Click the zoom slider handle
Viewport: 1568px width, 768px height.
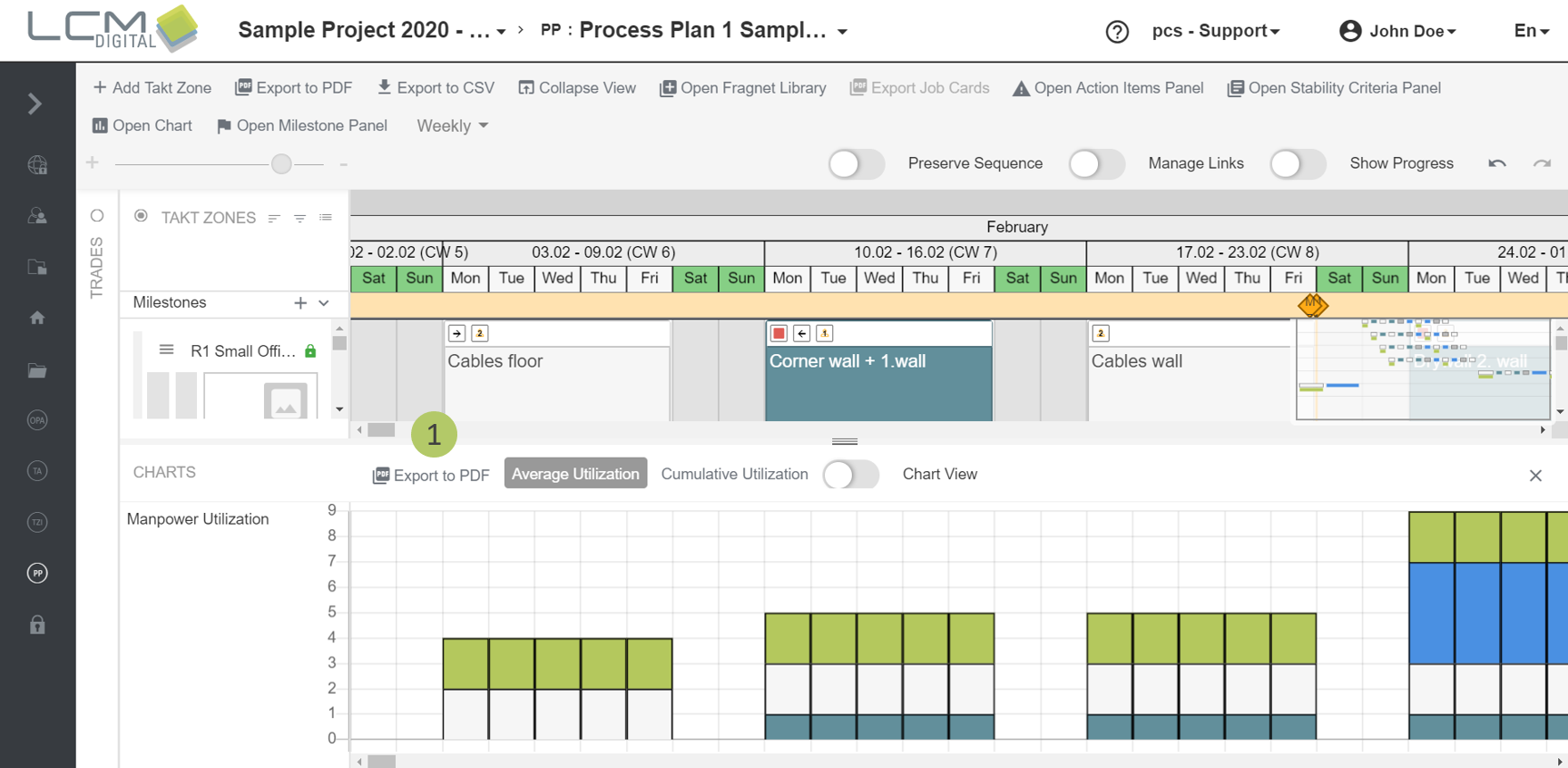pos(281,164)
